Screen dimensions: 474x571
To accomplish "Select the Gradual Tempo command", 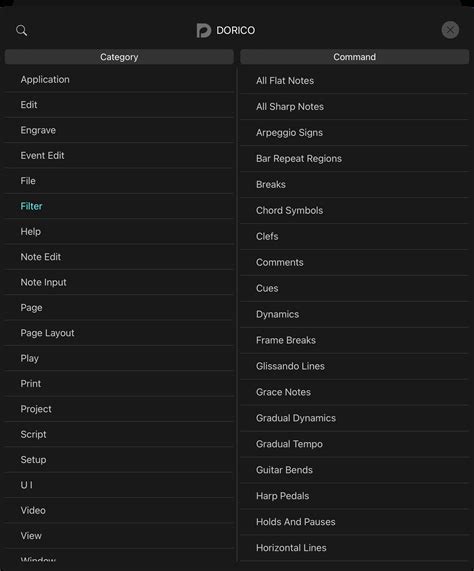I will click(355, 444).
